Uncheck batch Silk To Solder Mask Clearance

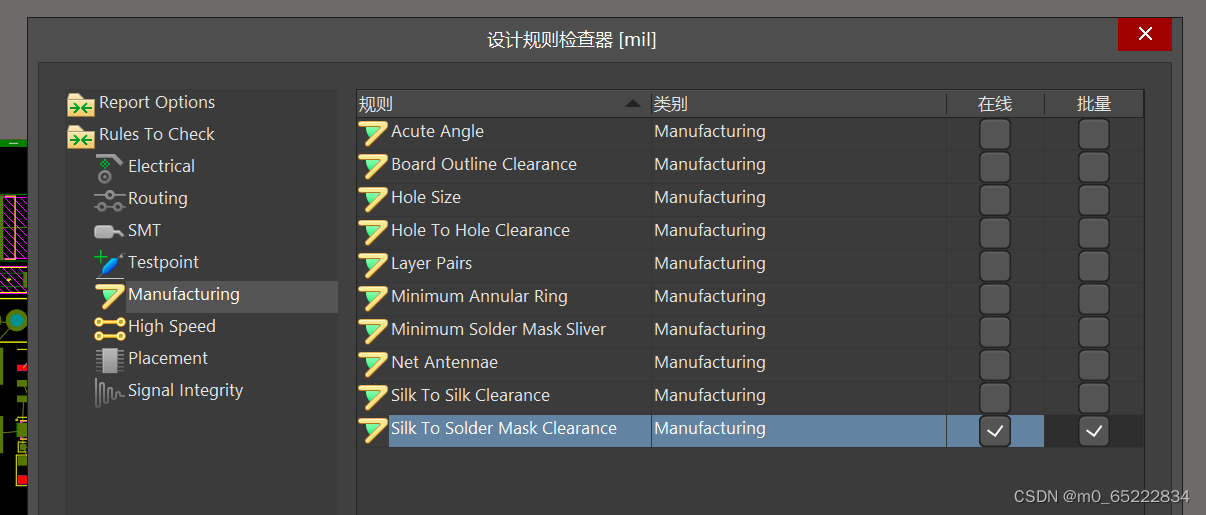click(x=1094, y=431)
